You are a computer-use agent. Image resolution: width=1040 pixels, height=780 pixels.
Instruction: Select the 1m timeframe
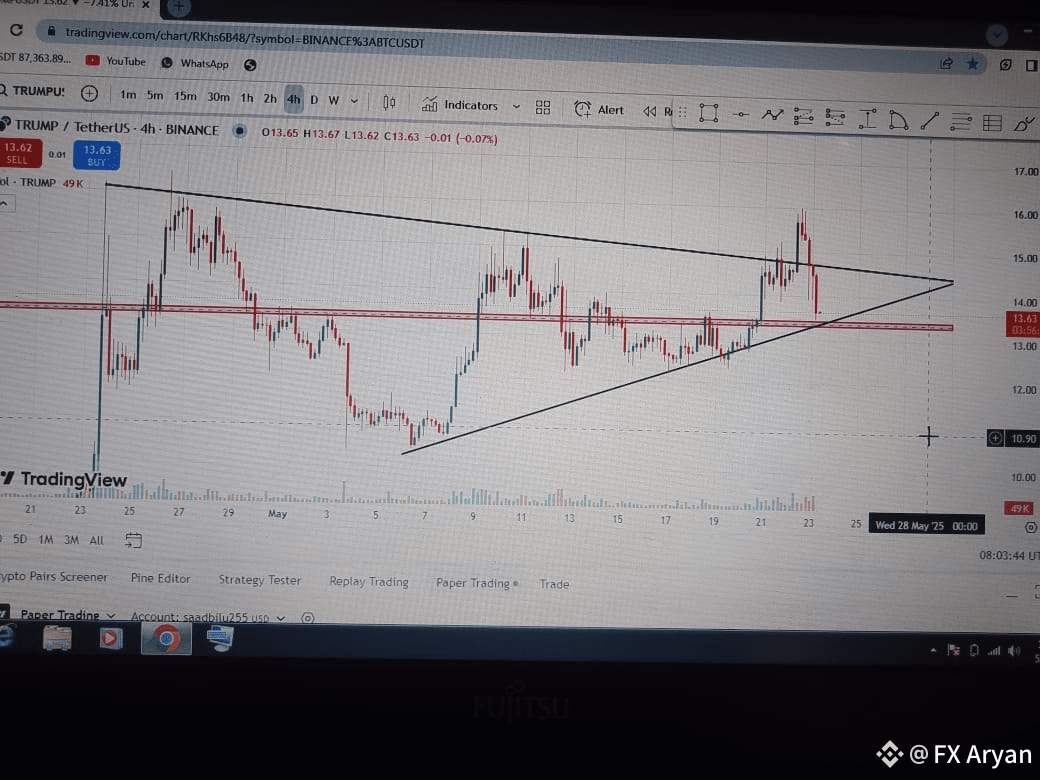[x=128, y=95]
